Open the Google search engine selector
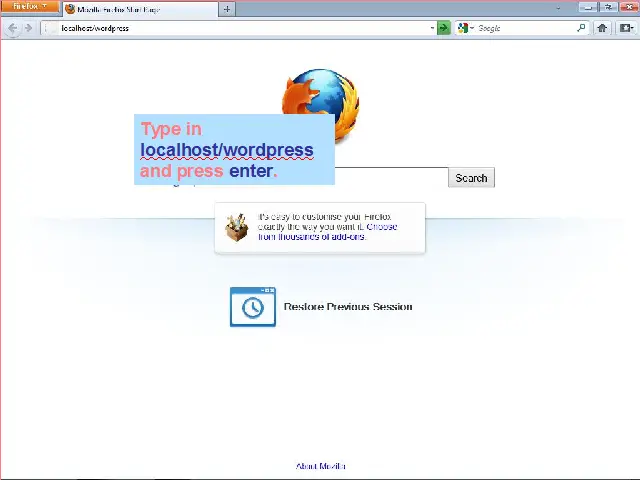 (465, 28)
